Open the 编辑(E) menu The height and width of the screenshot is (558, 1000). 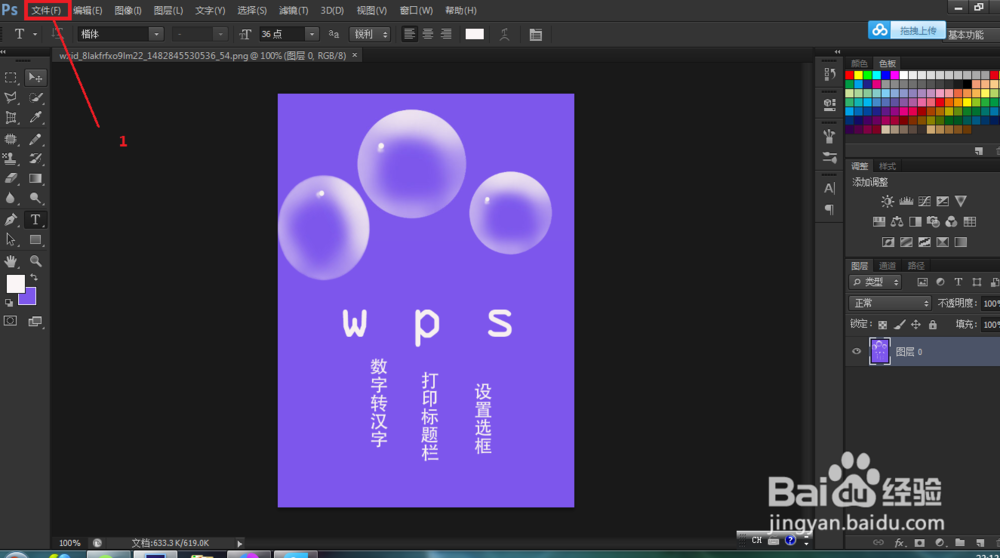[87, 10]
